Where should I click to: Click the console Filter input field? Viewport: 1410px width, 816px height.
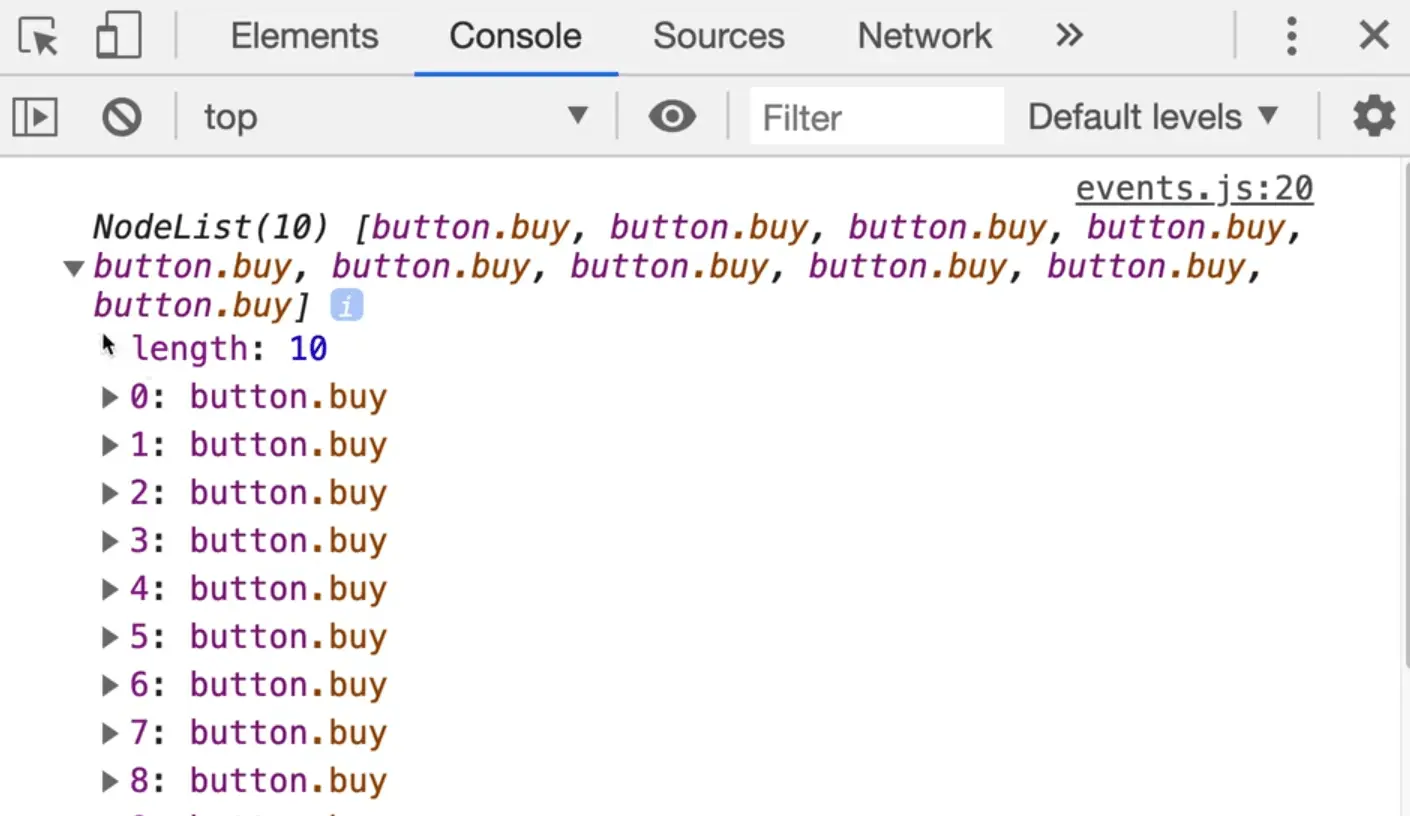[875, 117]
